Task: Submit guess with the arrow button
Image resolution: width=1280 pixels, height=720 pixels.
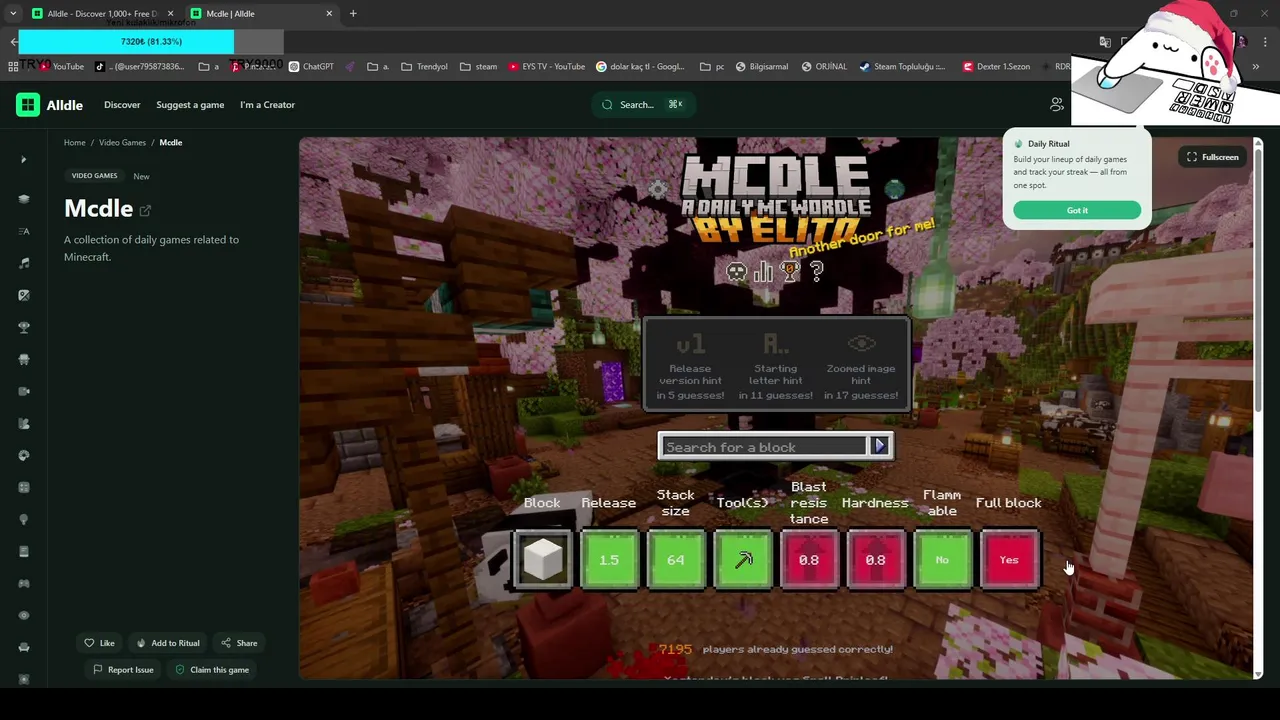Action: [880, 446]
